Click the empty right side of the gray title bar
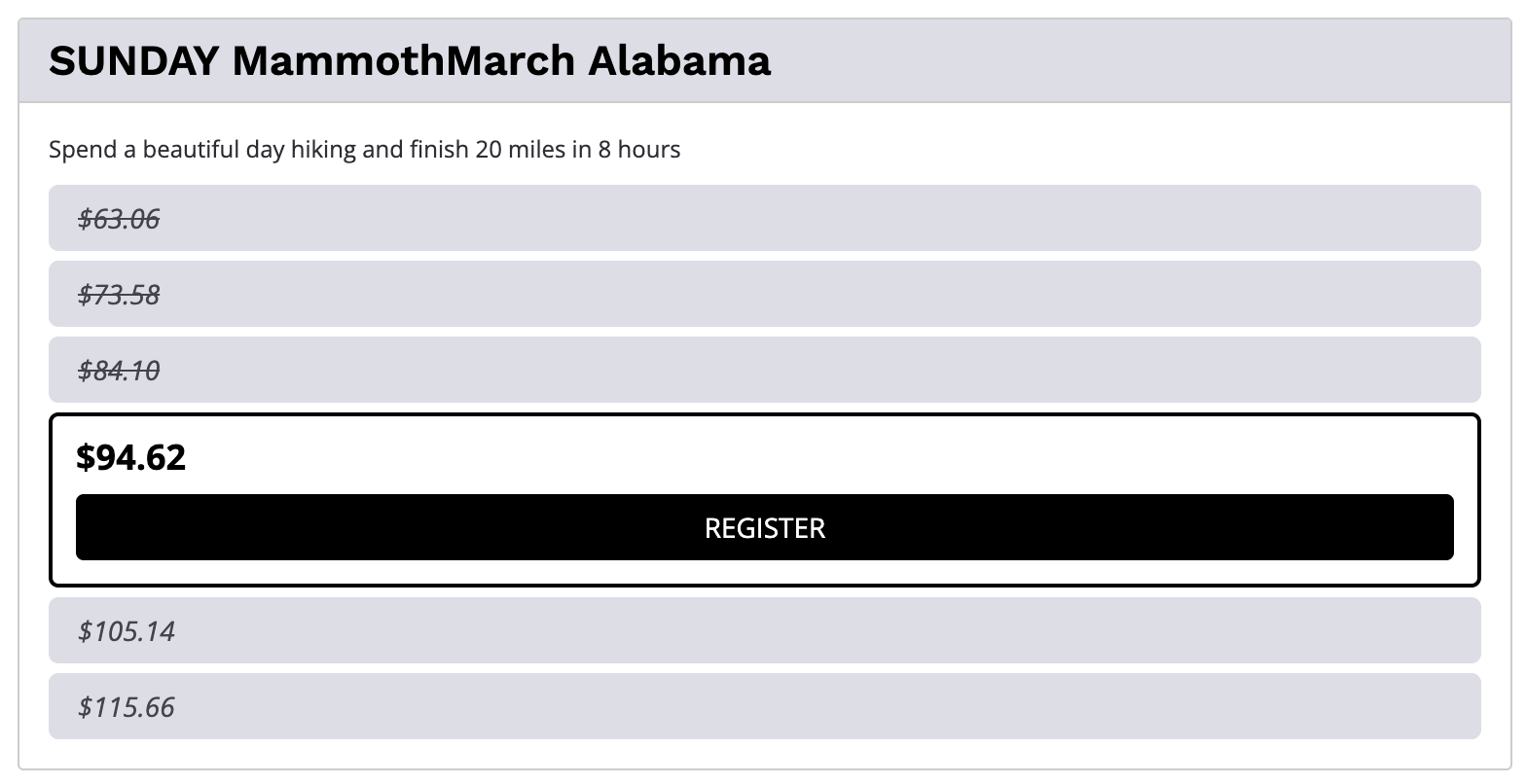 1168,61
